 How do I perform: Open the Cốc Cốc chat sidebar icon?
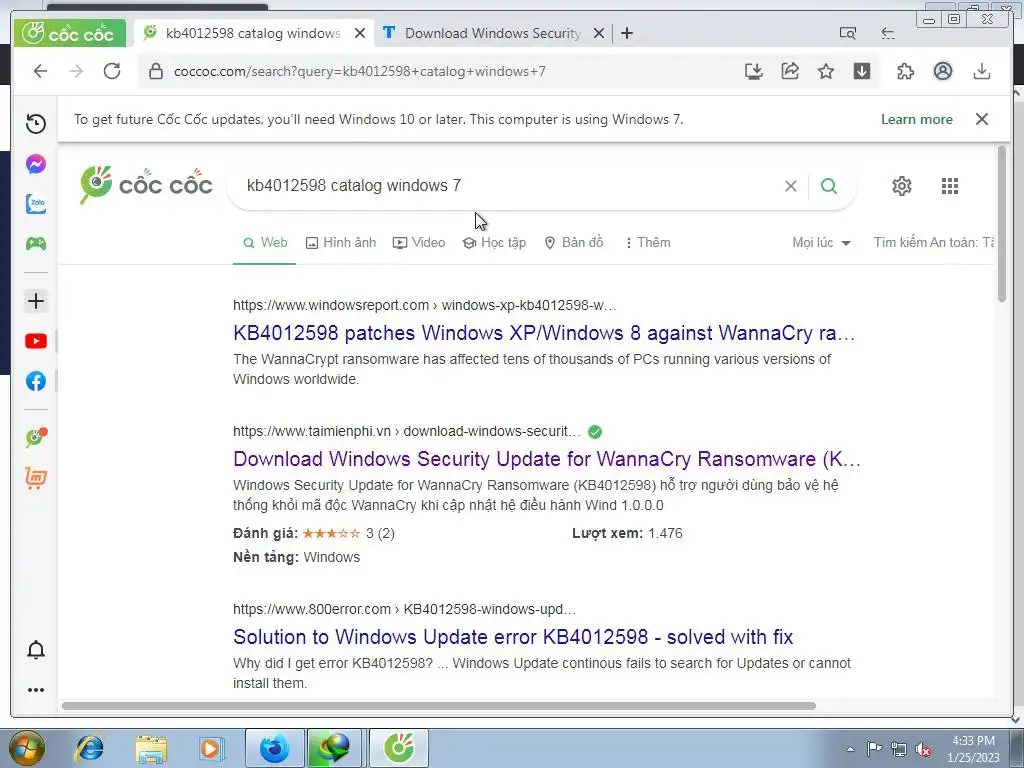(36, 437)
